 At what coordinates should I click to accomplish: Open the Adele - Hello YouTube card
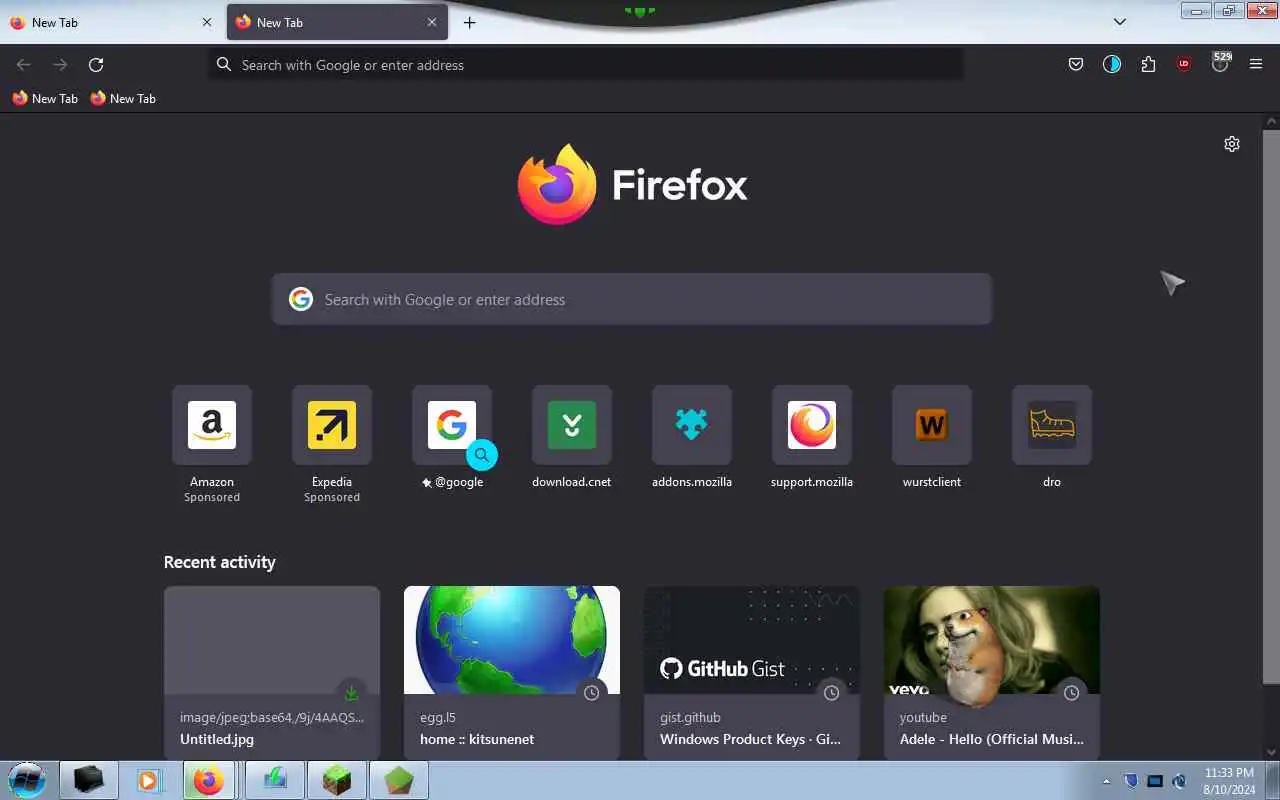pos(992,673)
